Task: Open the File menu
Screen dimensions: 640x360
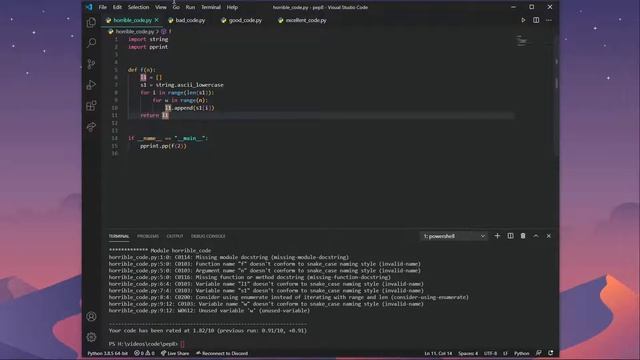Action: point(102,7)
